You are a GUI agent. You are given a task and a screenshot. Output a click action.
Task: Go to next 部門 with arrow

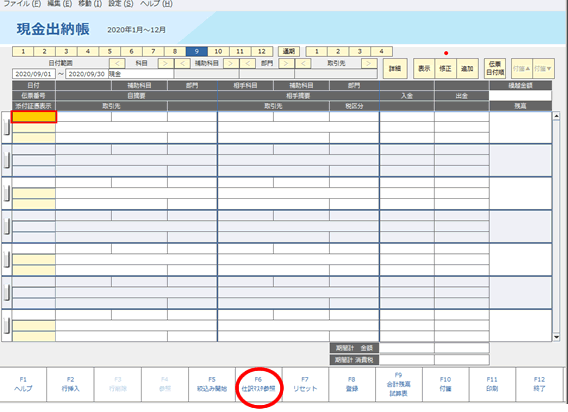pos(286,63)
